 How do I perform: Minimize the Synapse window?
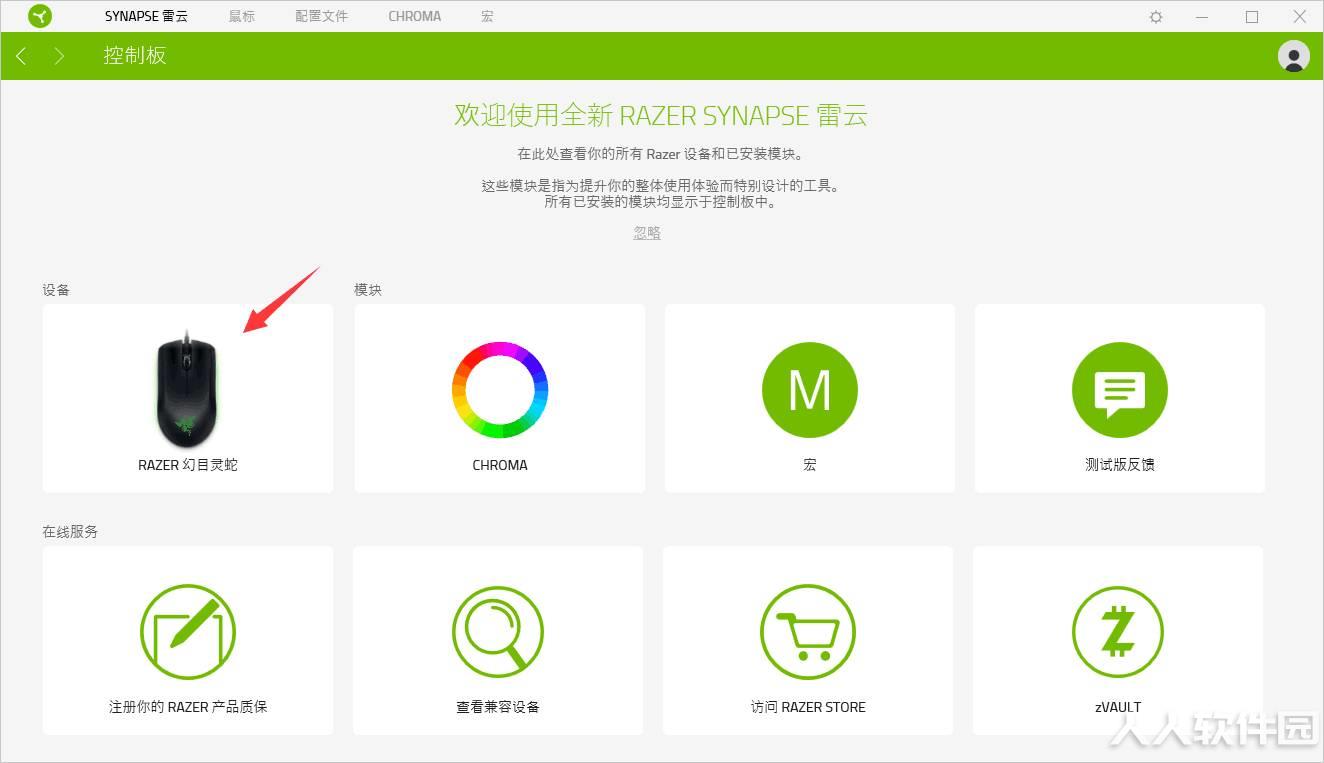pyautogui.click(x=1204, y=17)
